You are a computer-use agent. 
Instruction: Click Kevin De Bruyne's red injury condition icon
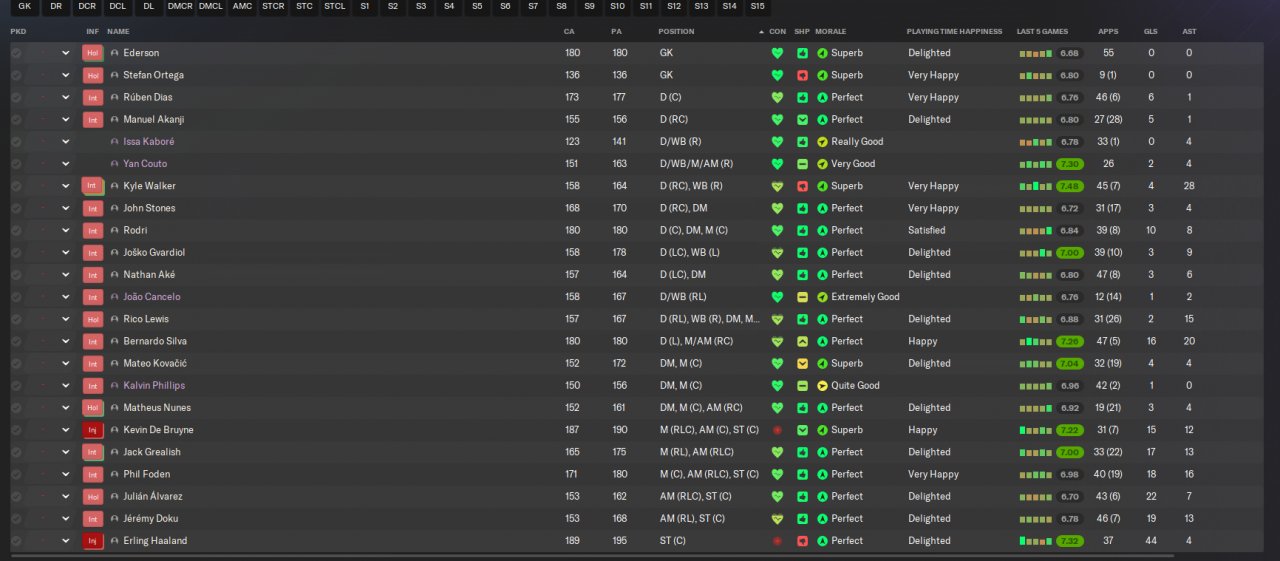pos(777,430)
